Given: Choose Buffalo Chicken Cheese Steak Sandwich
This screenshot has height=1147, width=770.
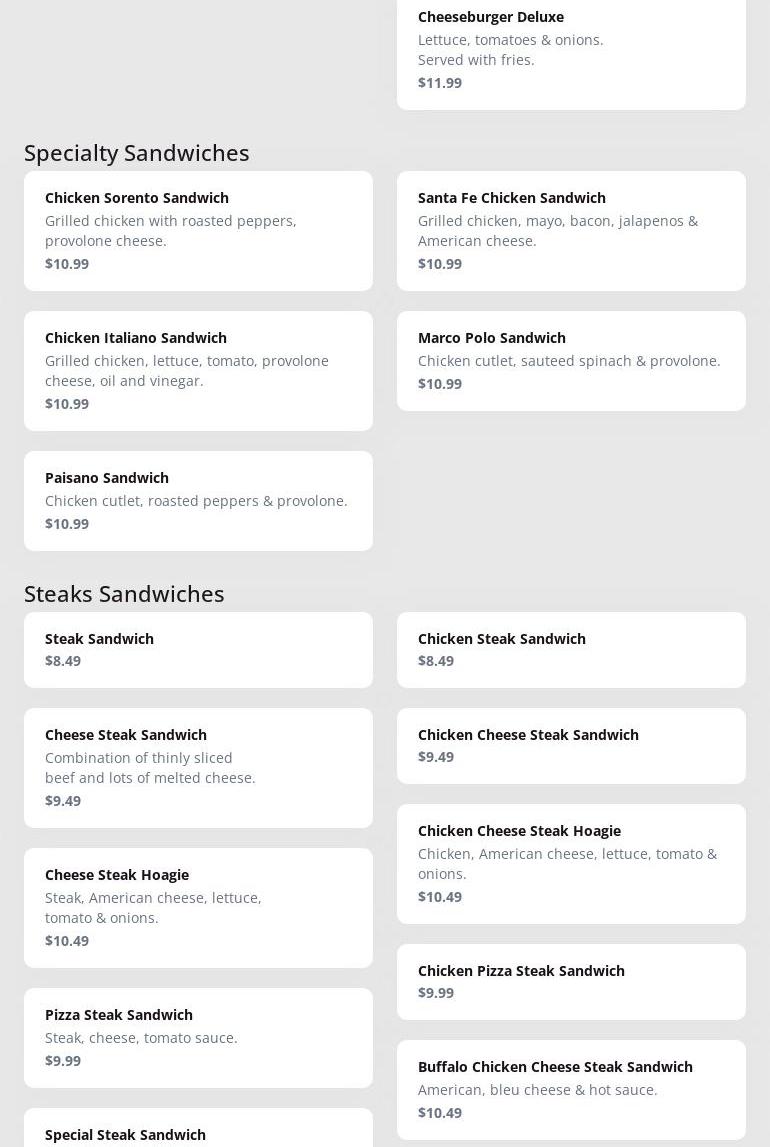Looking at the screenshot, I should pyautogui.click(x=571, y=1090).
